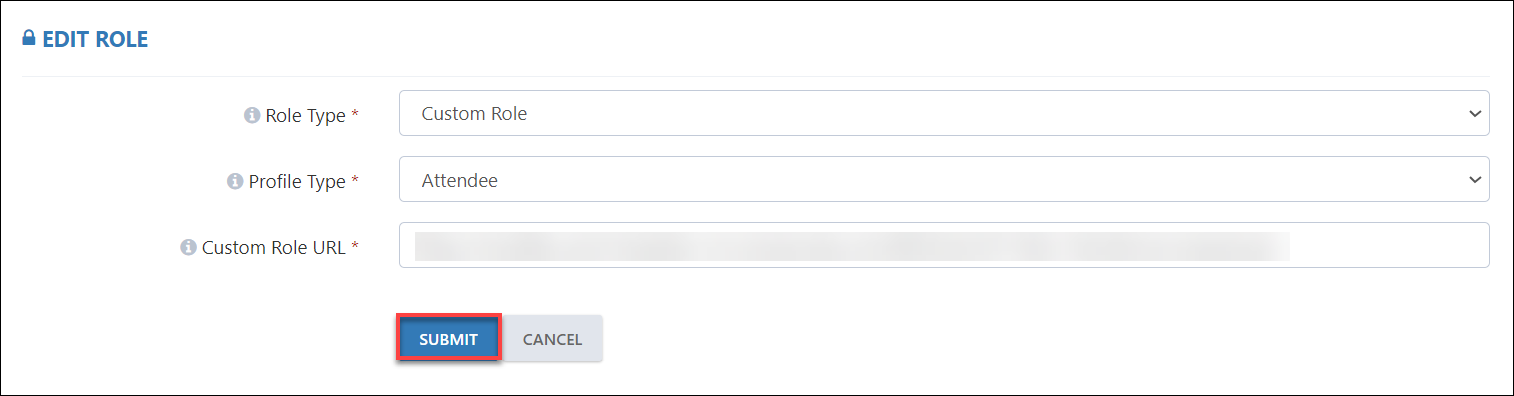Screen dimensions: 1514x396
Task: Click the lock icon beside EDIT ROLE
Action: point(29,39)
